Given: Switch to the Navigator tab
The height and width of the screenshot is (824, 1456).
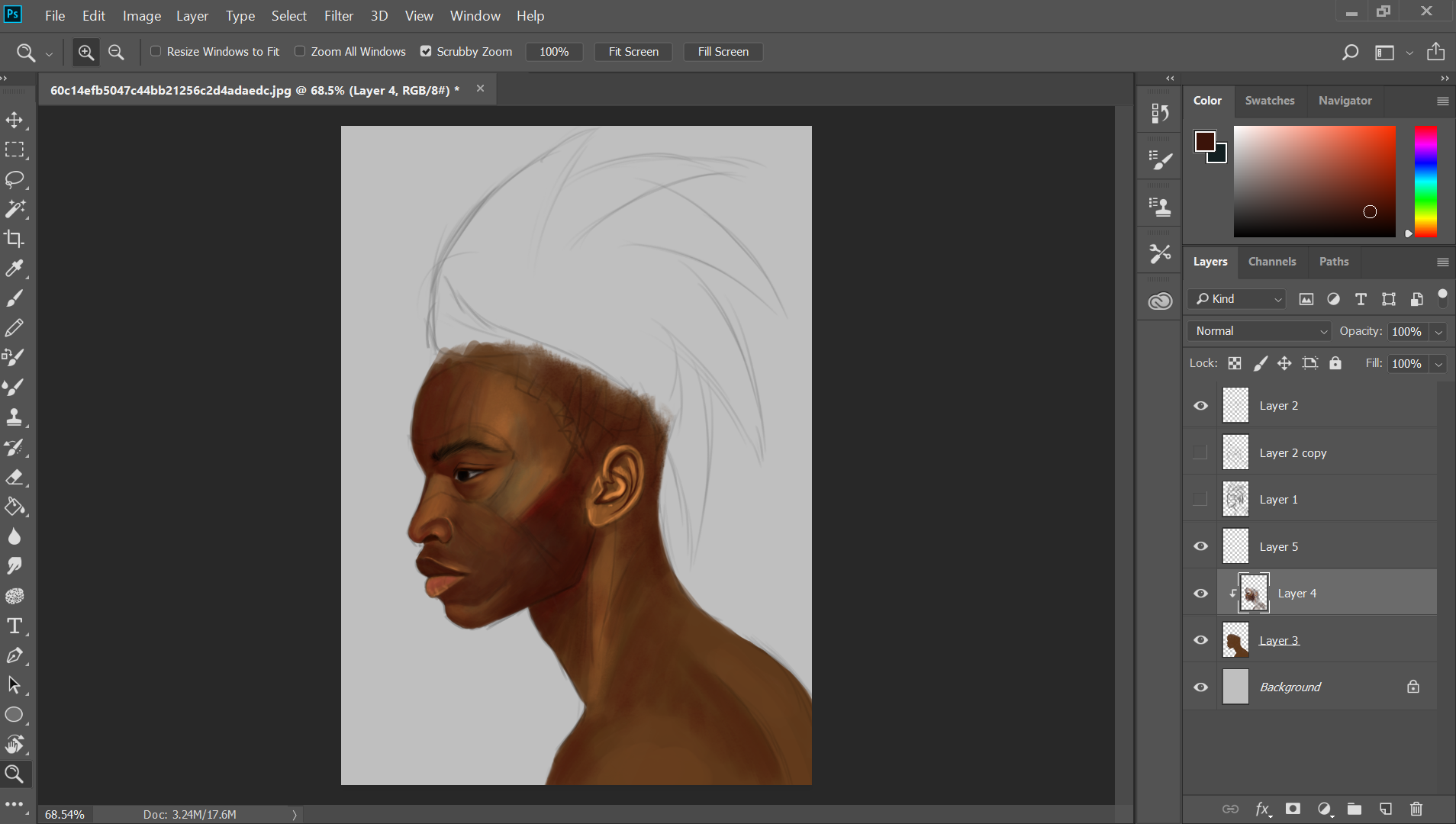Looking at the screenshot, I should 1345,101.
